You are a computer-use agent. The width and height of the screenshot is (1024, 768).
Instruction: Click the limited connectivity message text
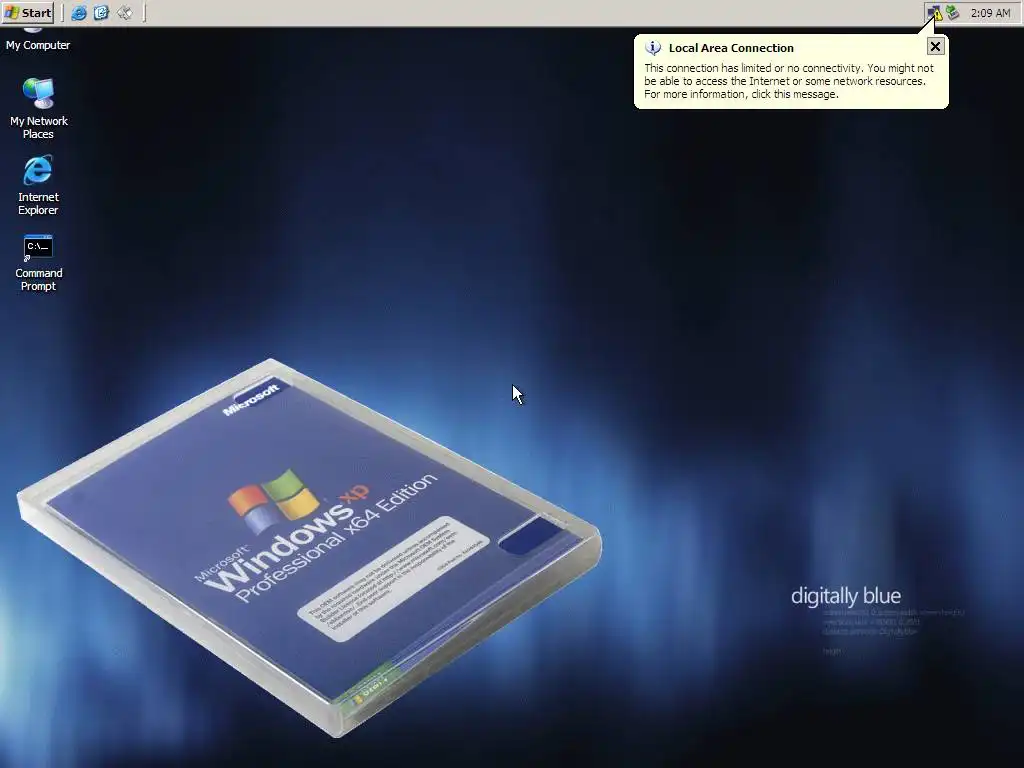pos(789,81)
